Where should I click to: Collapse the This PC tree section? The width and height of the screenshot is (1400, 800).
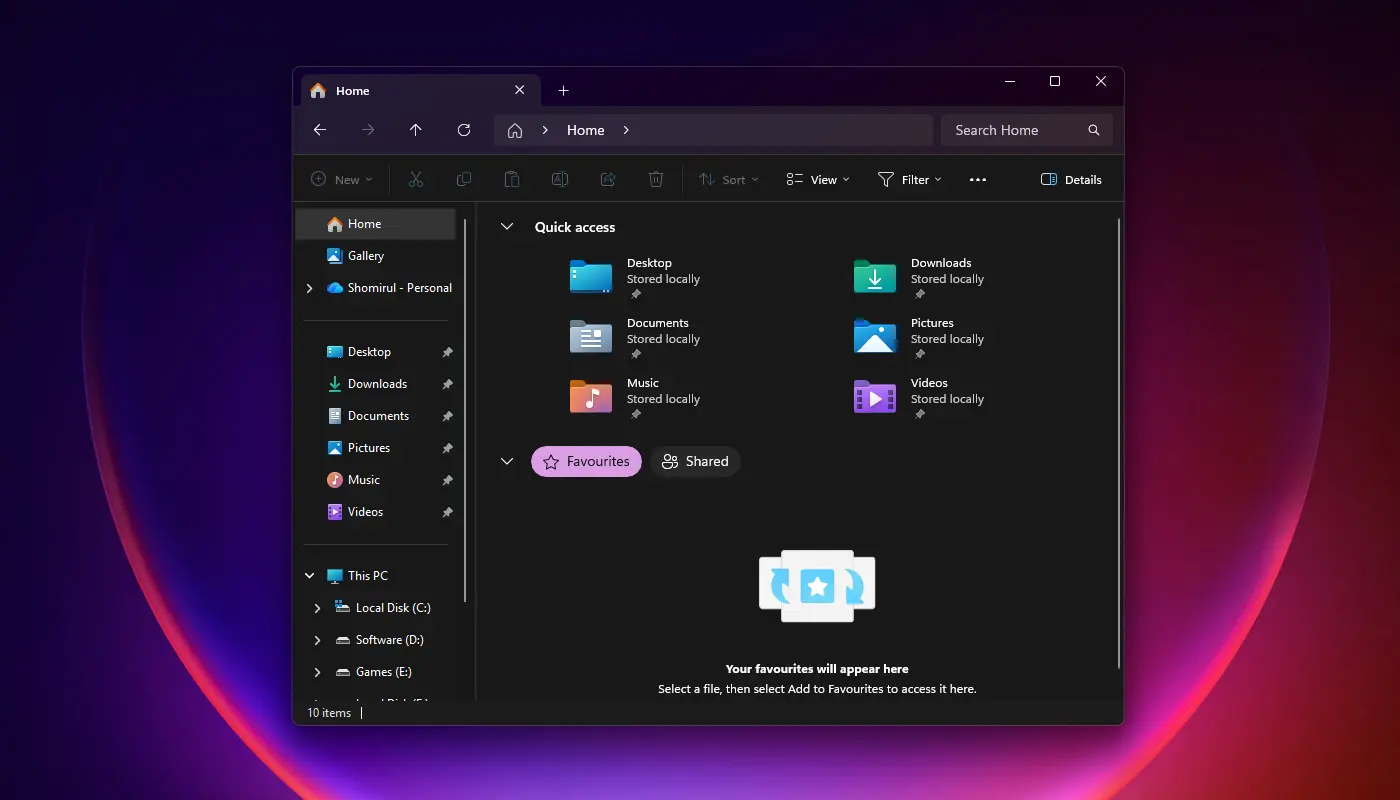click(x=309, y=575)
